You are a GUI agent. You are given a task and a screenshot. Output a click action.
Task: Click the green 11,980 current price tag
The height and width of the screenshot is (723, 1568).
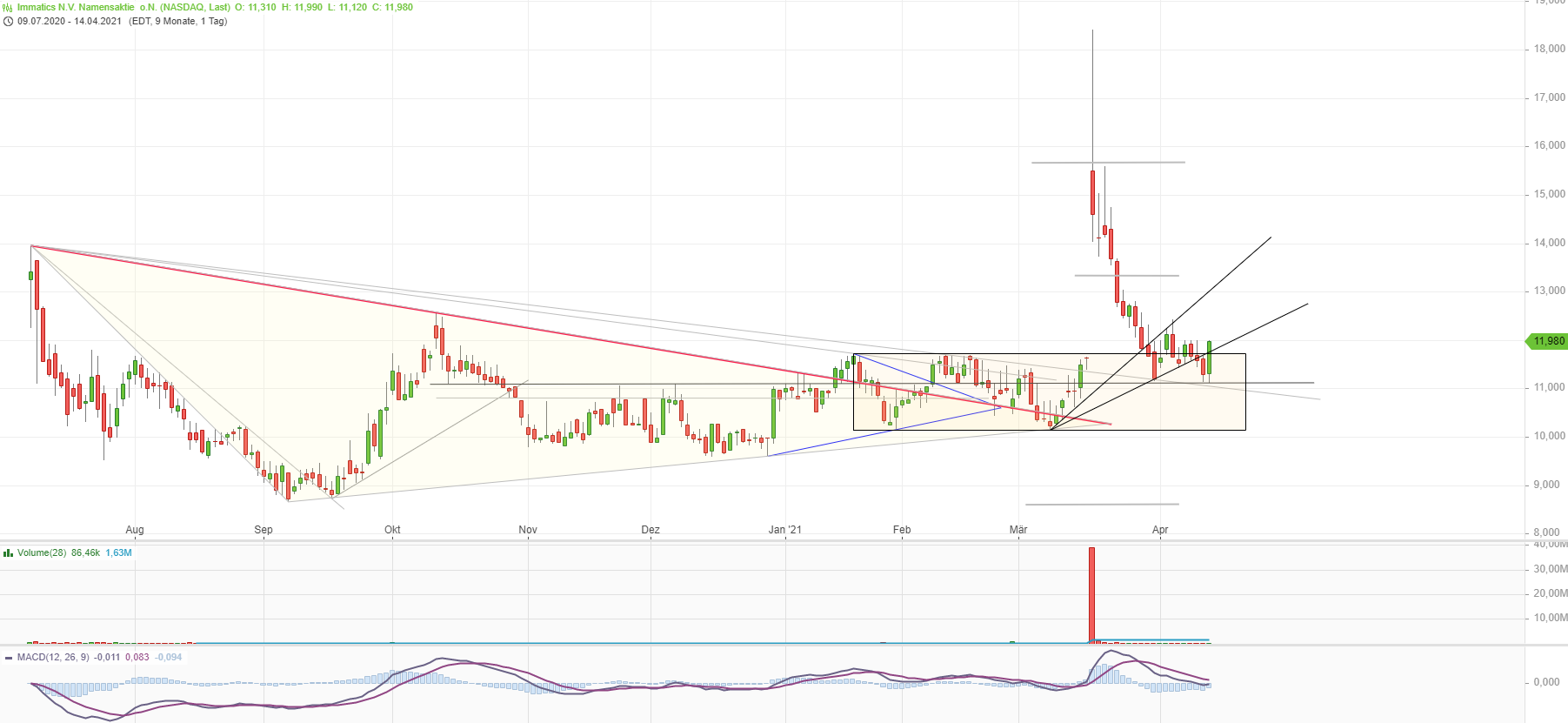click(x=1548, y=341)
